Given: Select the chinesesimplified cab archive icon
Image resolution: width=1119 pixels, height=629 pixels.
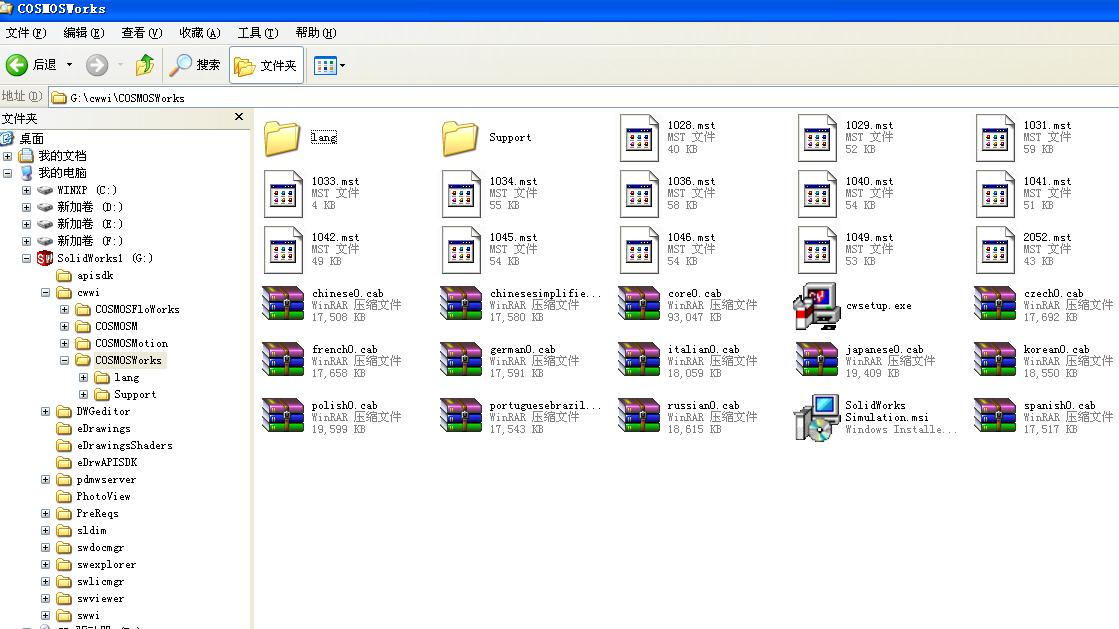Looking at the screenshot, I should [x=461, y=303].
